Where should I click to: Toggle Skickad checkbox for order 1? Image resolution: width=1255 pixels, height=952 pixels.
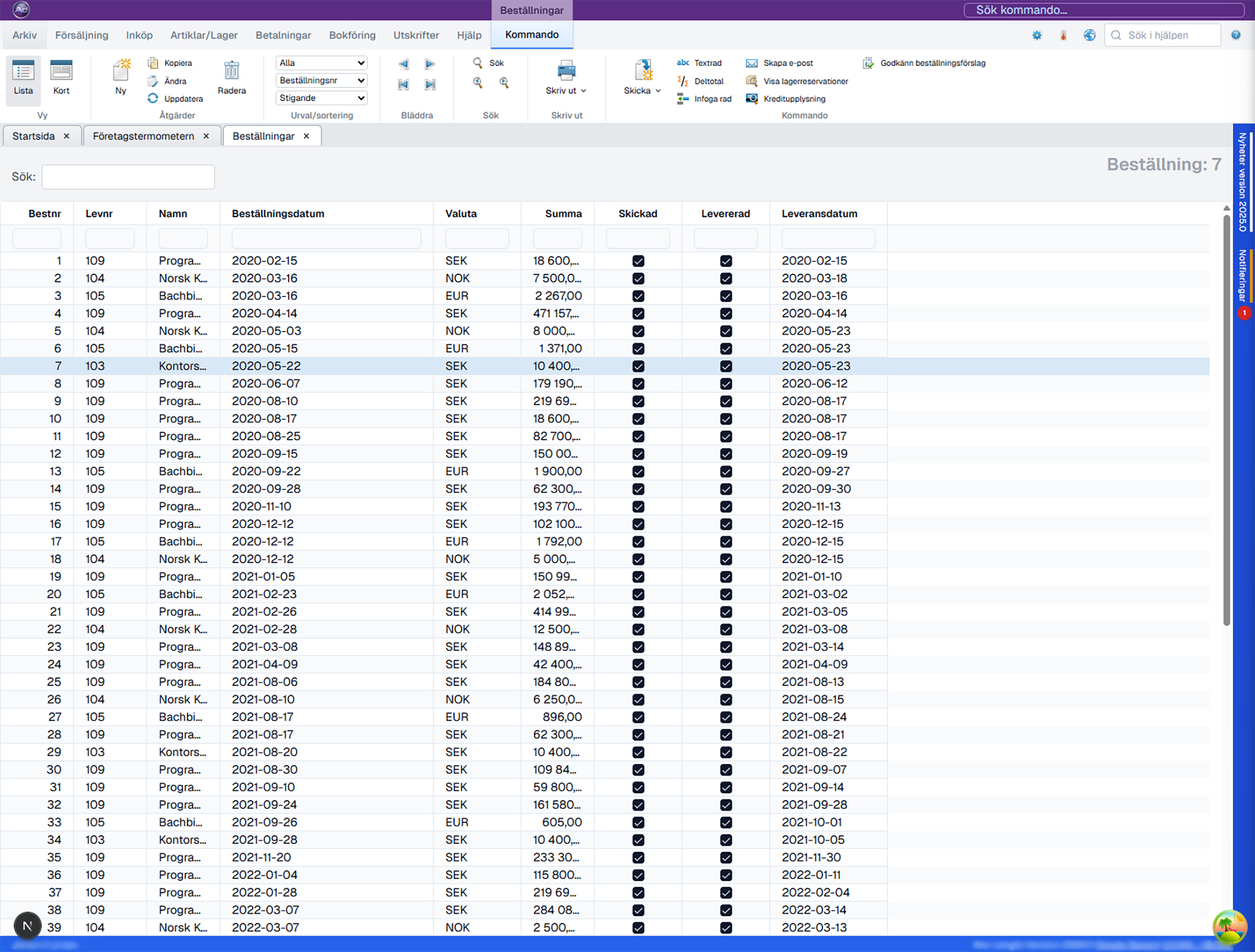(x=638, y=261)
